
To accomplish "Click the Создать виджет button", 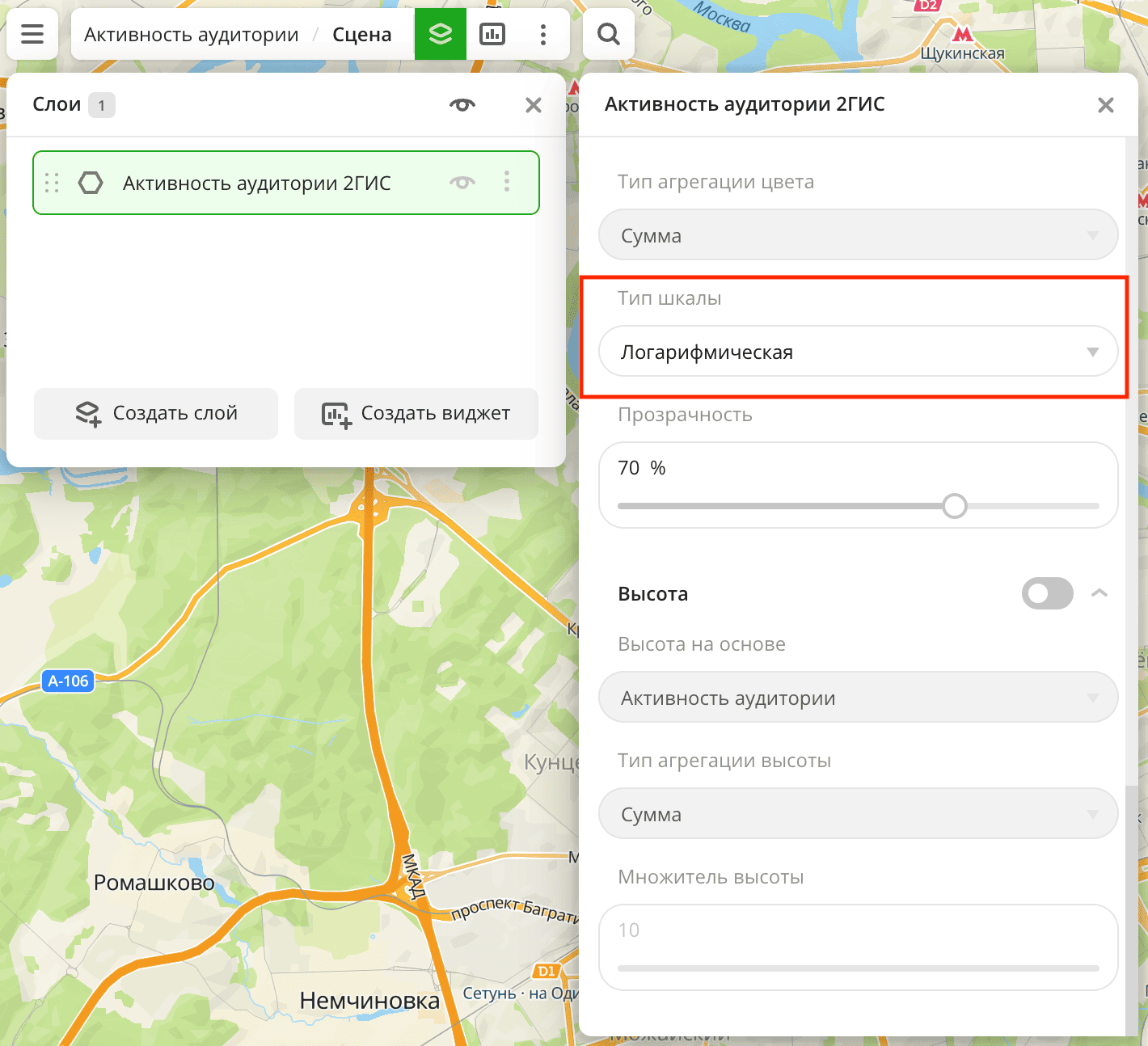I will click(x=416, y=414).
